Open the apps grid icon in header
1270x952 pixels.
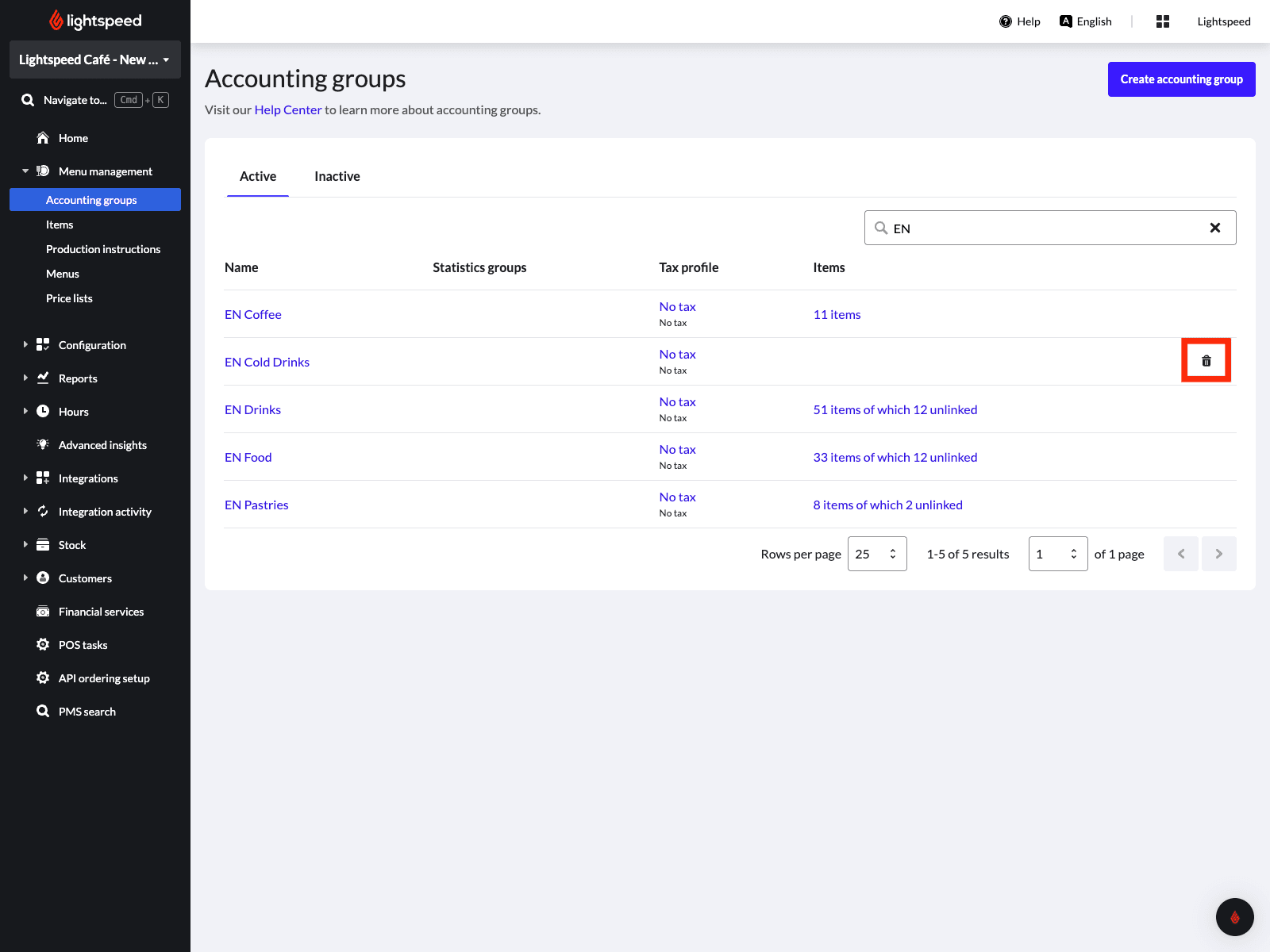(1162, 21)
